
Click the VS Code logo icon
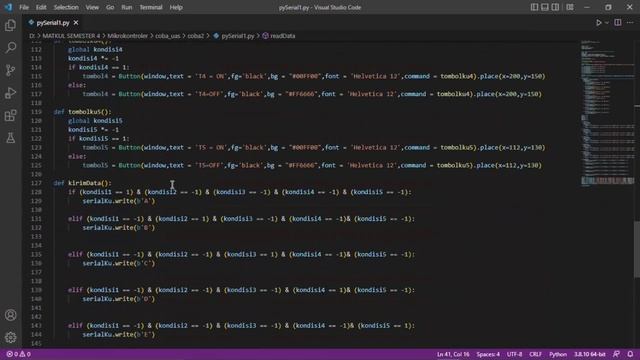[8, 7]
